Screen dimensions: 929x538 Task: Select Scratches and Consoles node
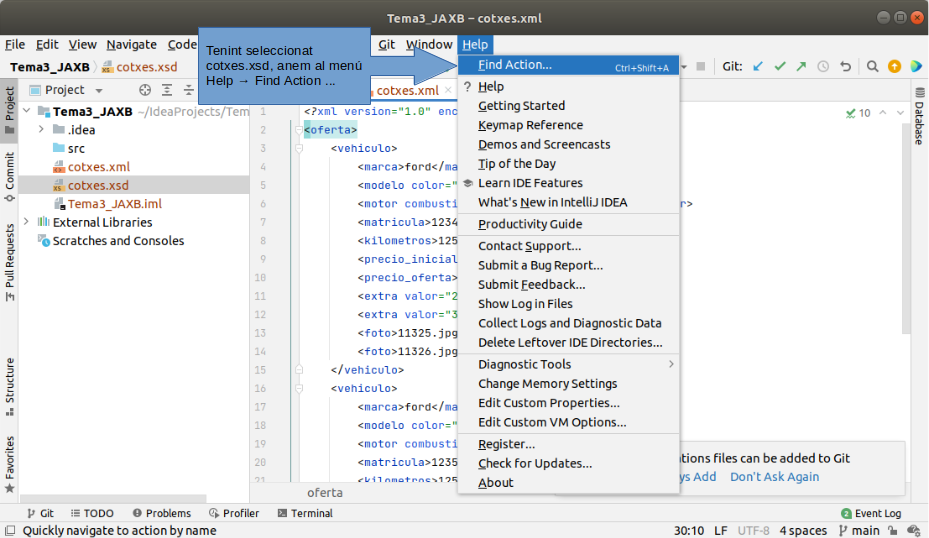(111, 241)
